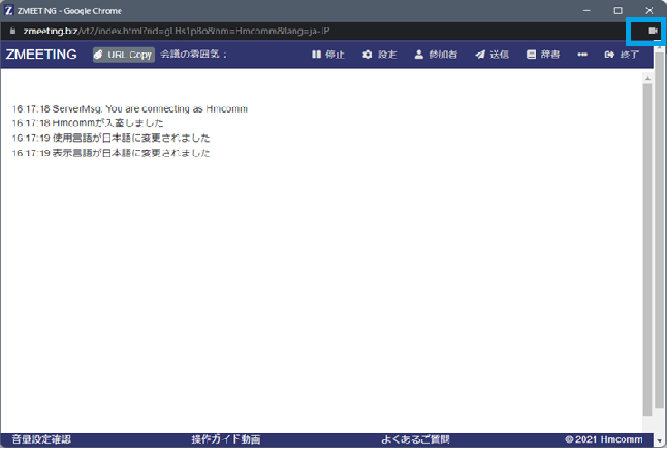Select the 'You are connecting as Hmcomm' message
The width and height of the screenshot is (668, 449).
tap(130, 109)
